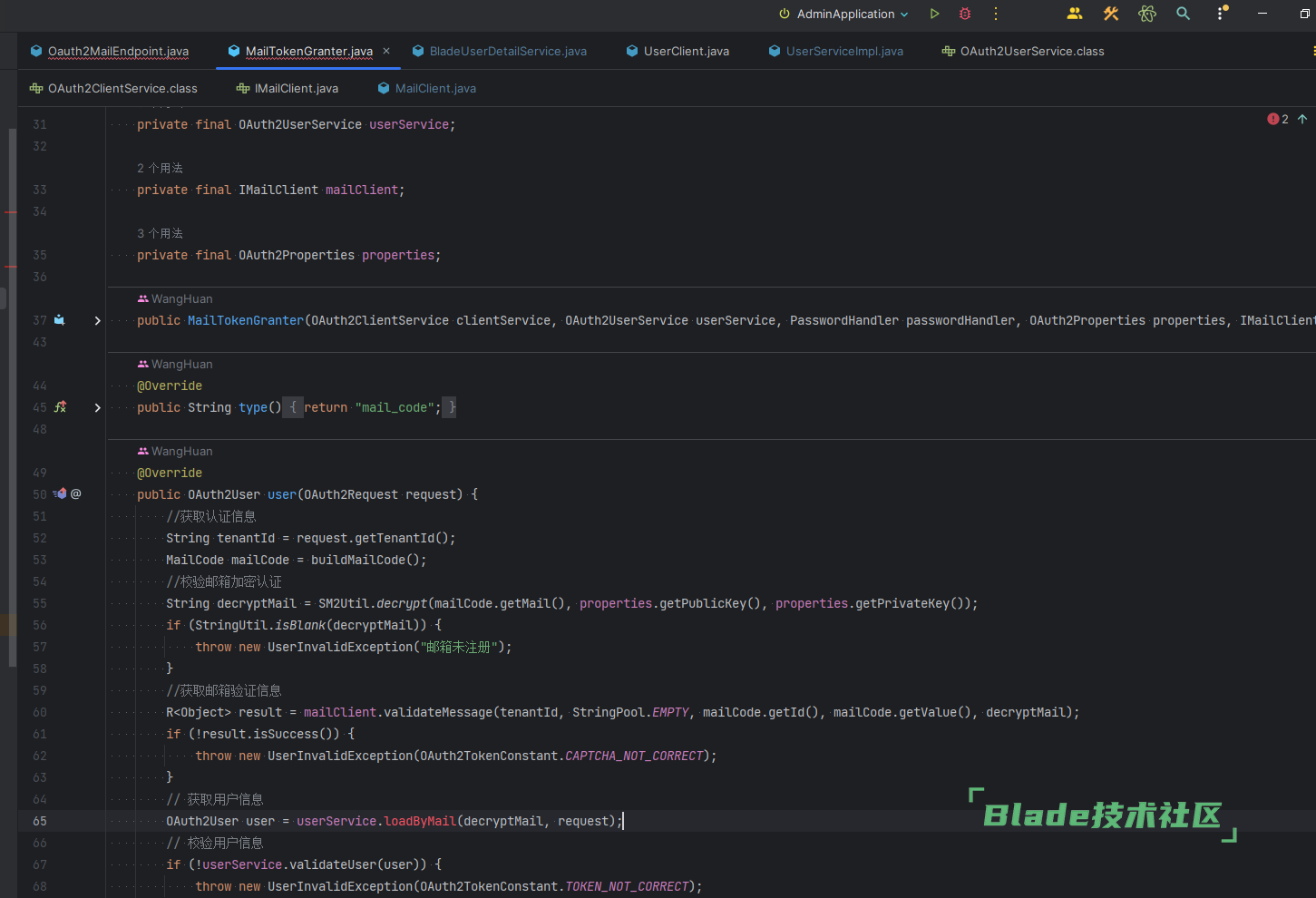Screen dimensions: 1316x898
Task: Open UserServiceImpl.java tab
Action: (835, 52)
